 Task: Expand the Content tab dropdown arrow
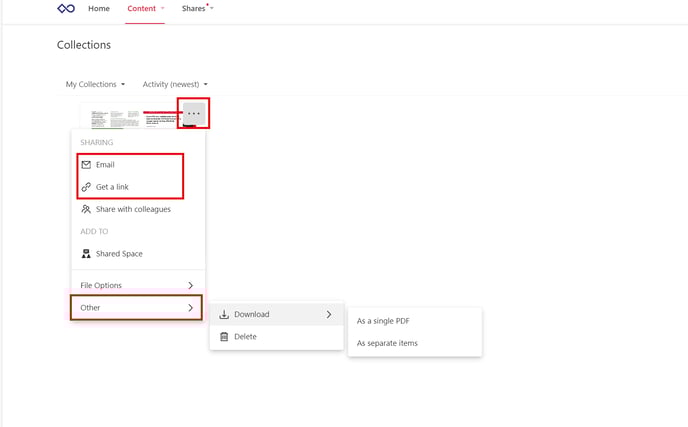163,9
